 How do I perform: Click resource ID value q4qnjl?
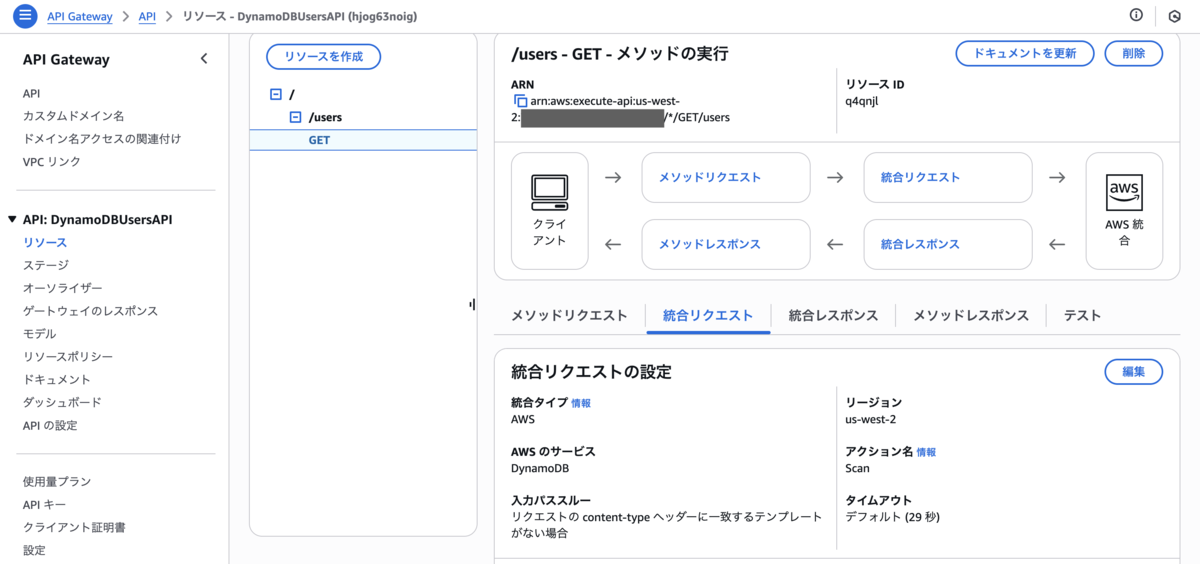tap(862, 102)
